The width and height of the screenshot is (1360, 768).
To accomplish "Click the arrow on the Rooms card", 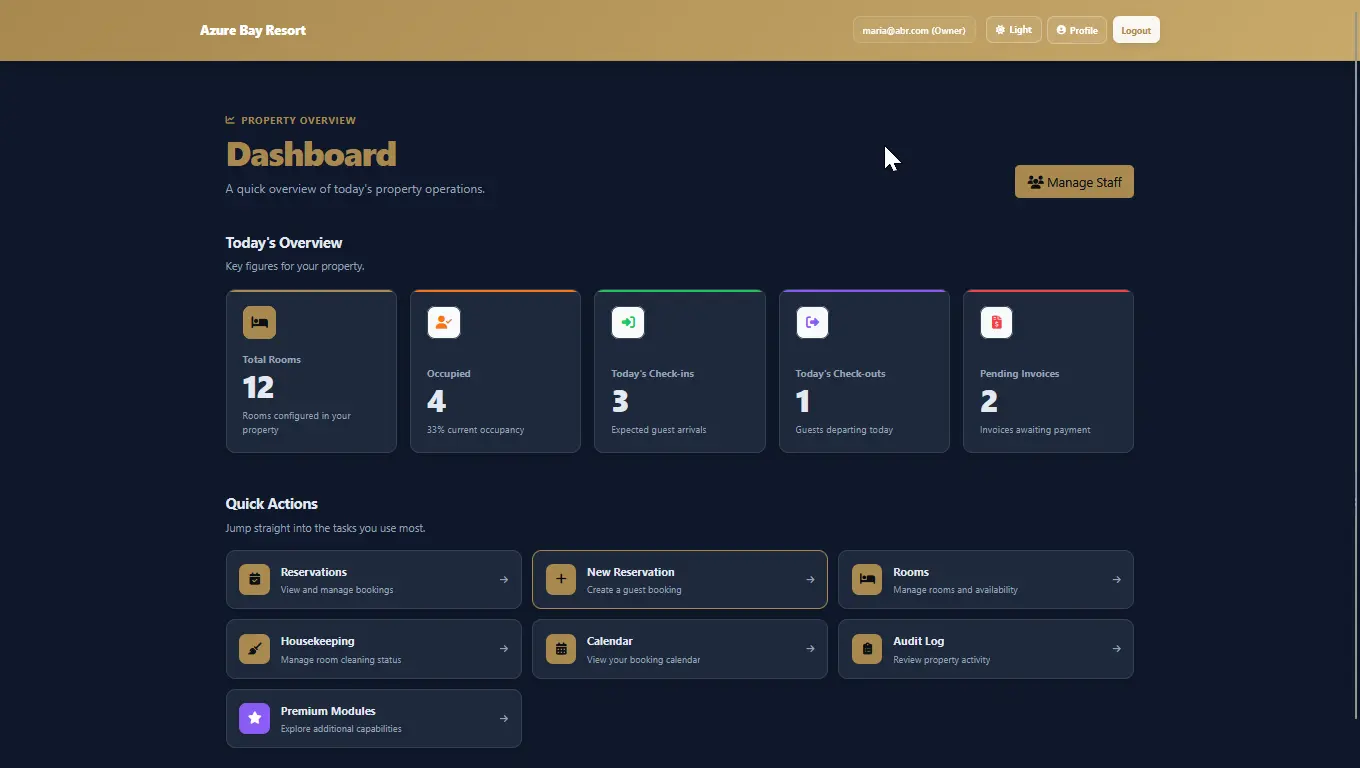I will [1117, 579].
